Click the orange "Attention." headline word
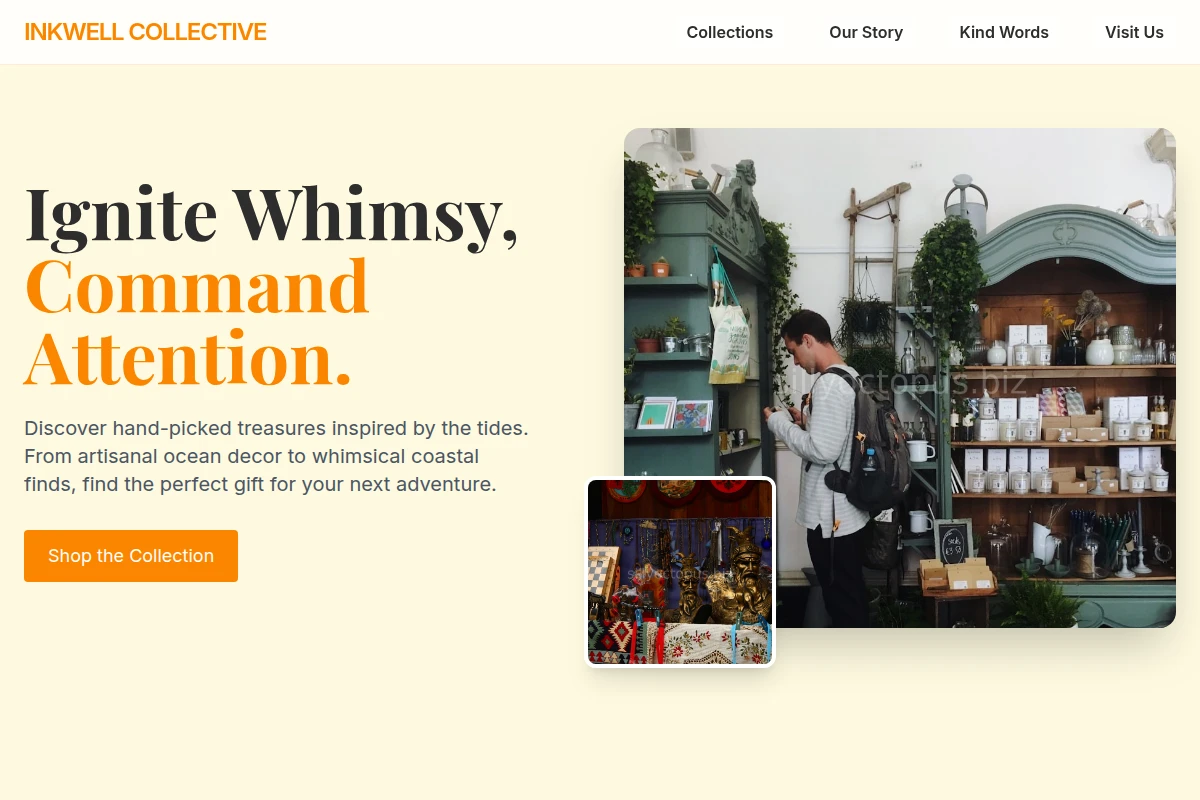 188,357
